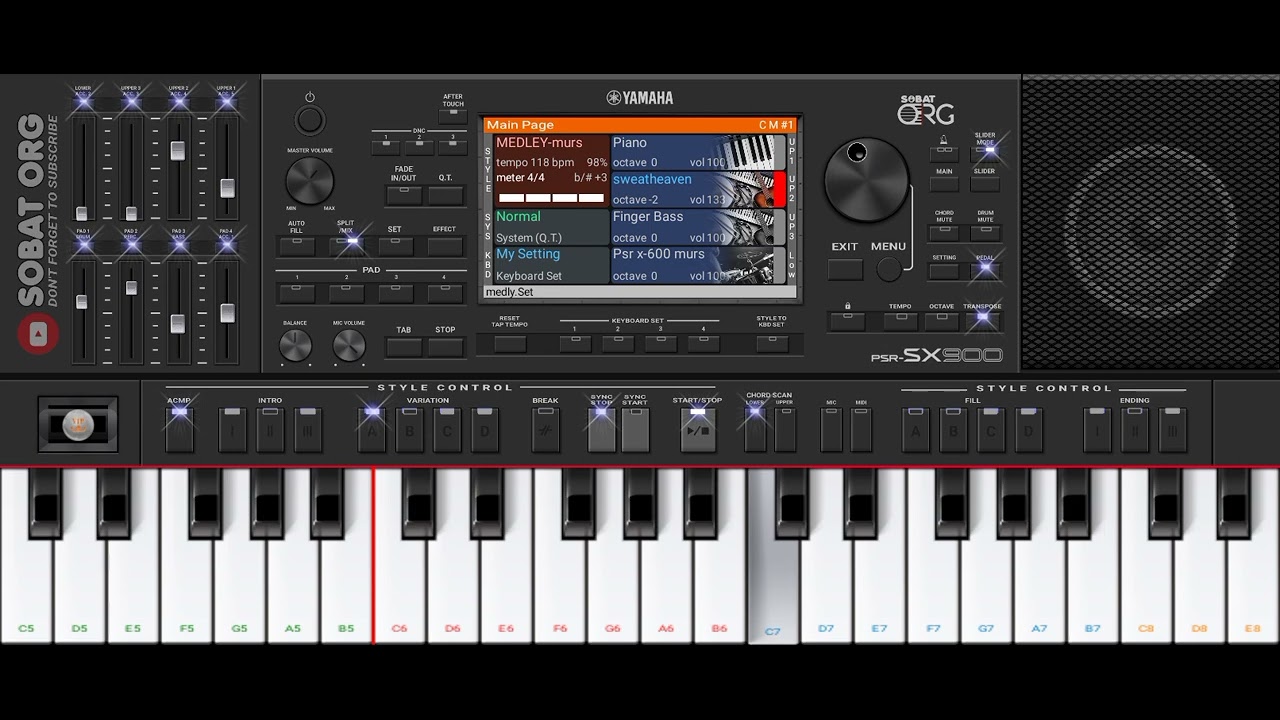
Task: Toggle After Touch
Action: (453, 117)
